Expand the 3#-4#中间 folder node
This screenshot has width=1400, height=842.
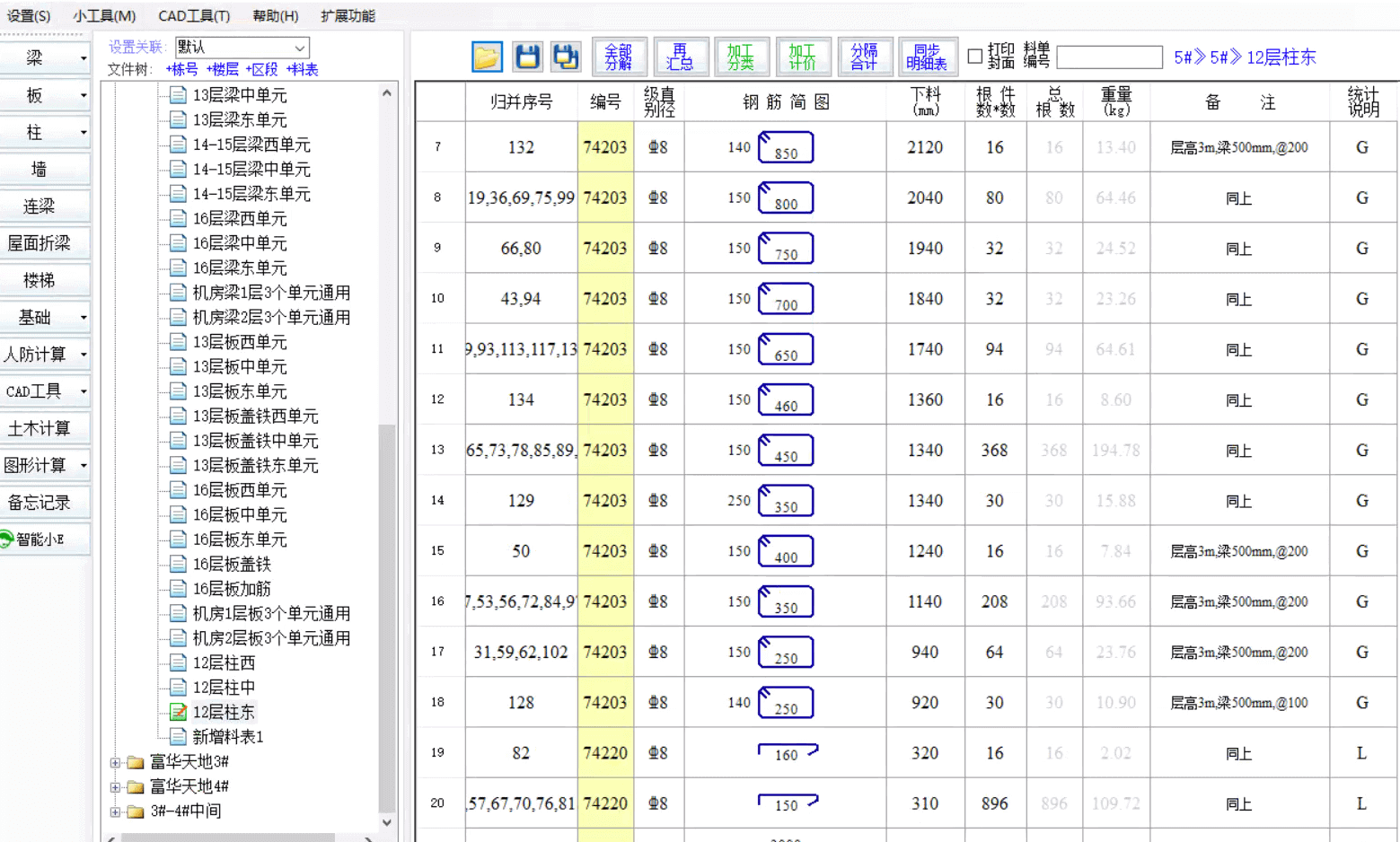(115, 811)
